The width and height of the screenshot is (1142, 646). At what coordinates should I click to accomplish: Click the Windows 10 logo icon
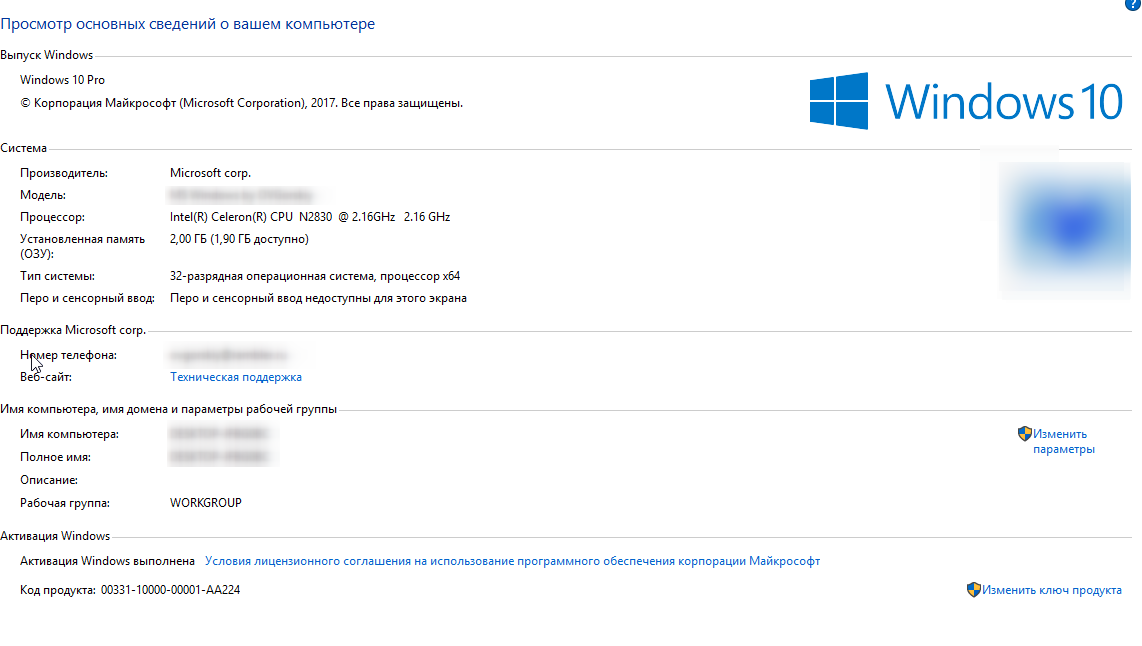tap(839, 101)
